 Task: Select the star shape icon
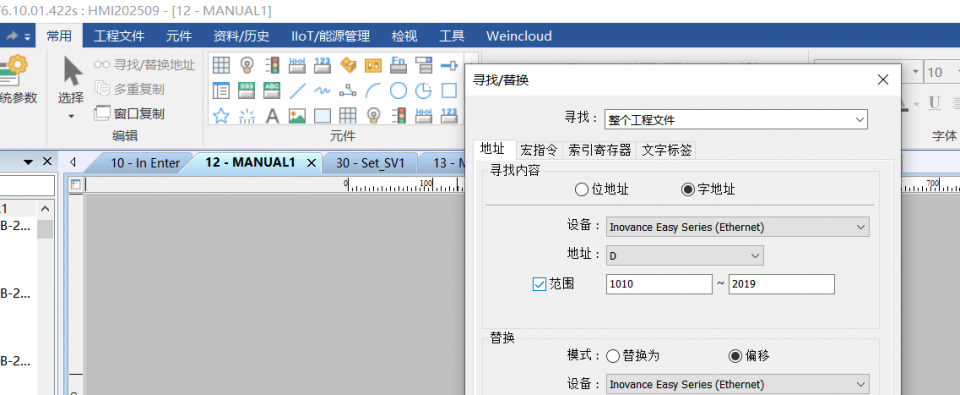(x=221, y=116)
